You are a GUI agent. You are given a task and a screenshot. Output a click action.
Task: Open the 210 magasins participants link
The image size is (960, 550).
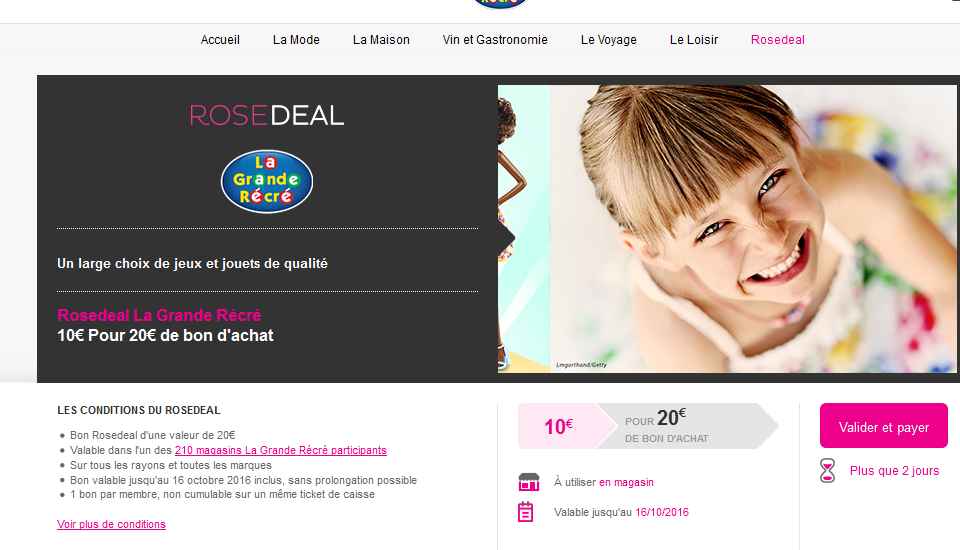[x=281, y=450]
